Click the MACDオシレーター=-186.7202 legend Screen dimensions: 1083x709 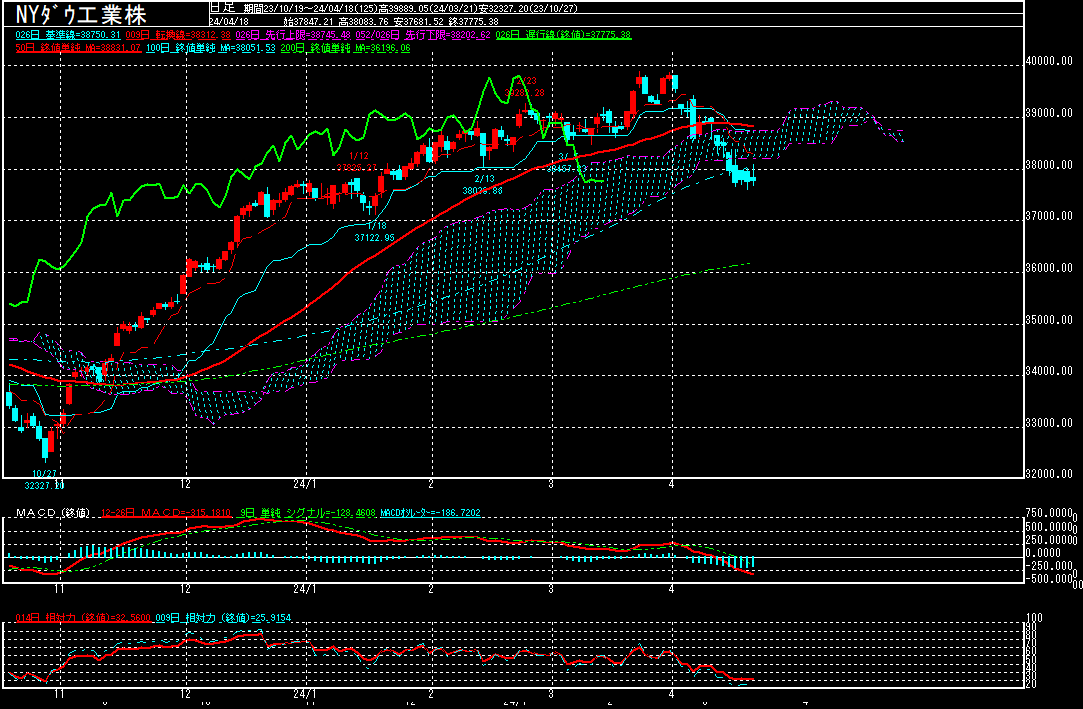430,513
